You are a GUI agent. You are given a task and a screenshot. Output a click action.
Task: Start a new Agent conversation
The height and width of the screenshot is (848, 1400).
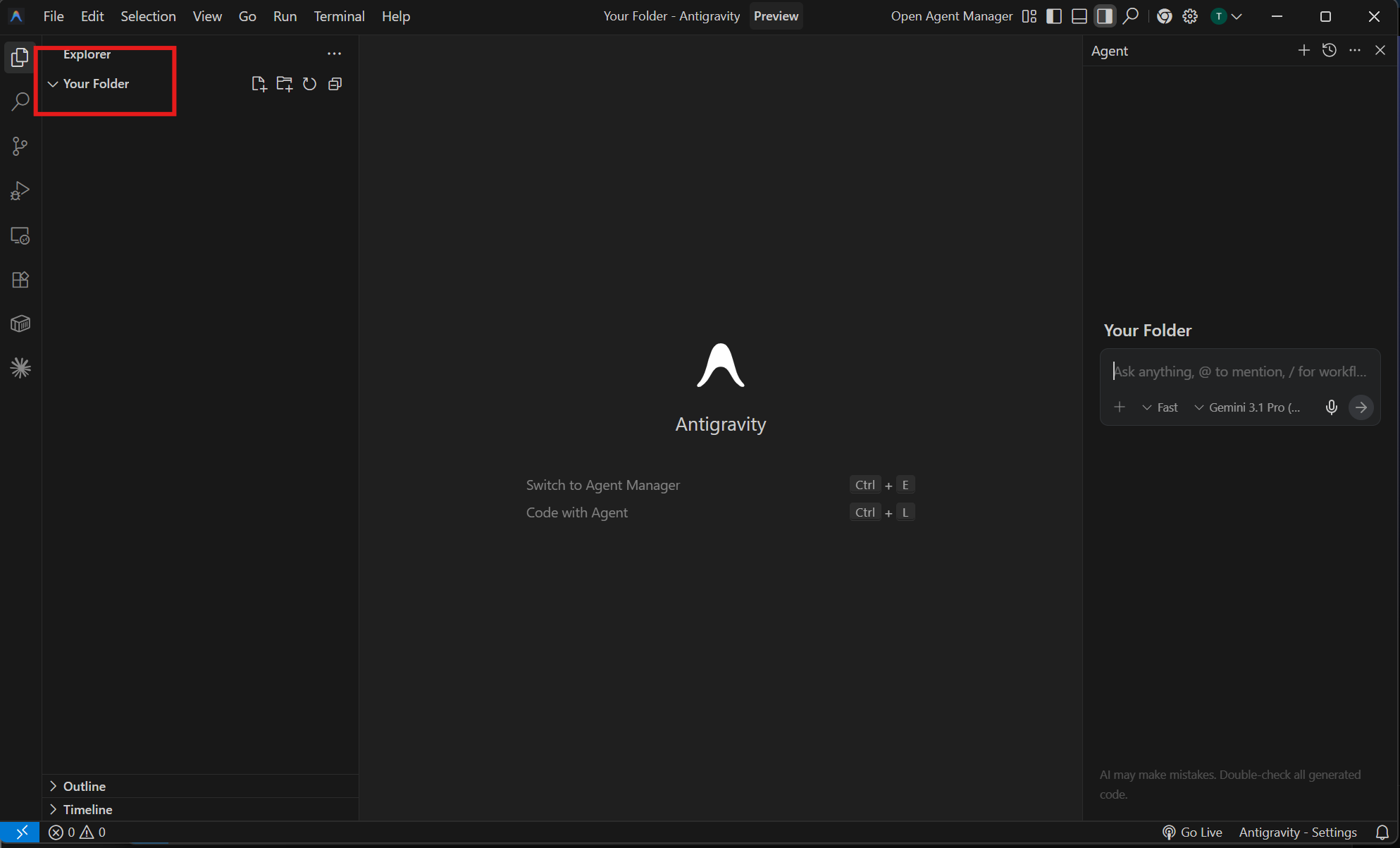[1303, 50]
